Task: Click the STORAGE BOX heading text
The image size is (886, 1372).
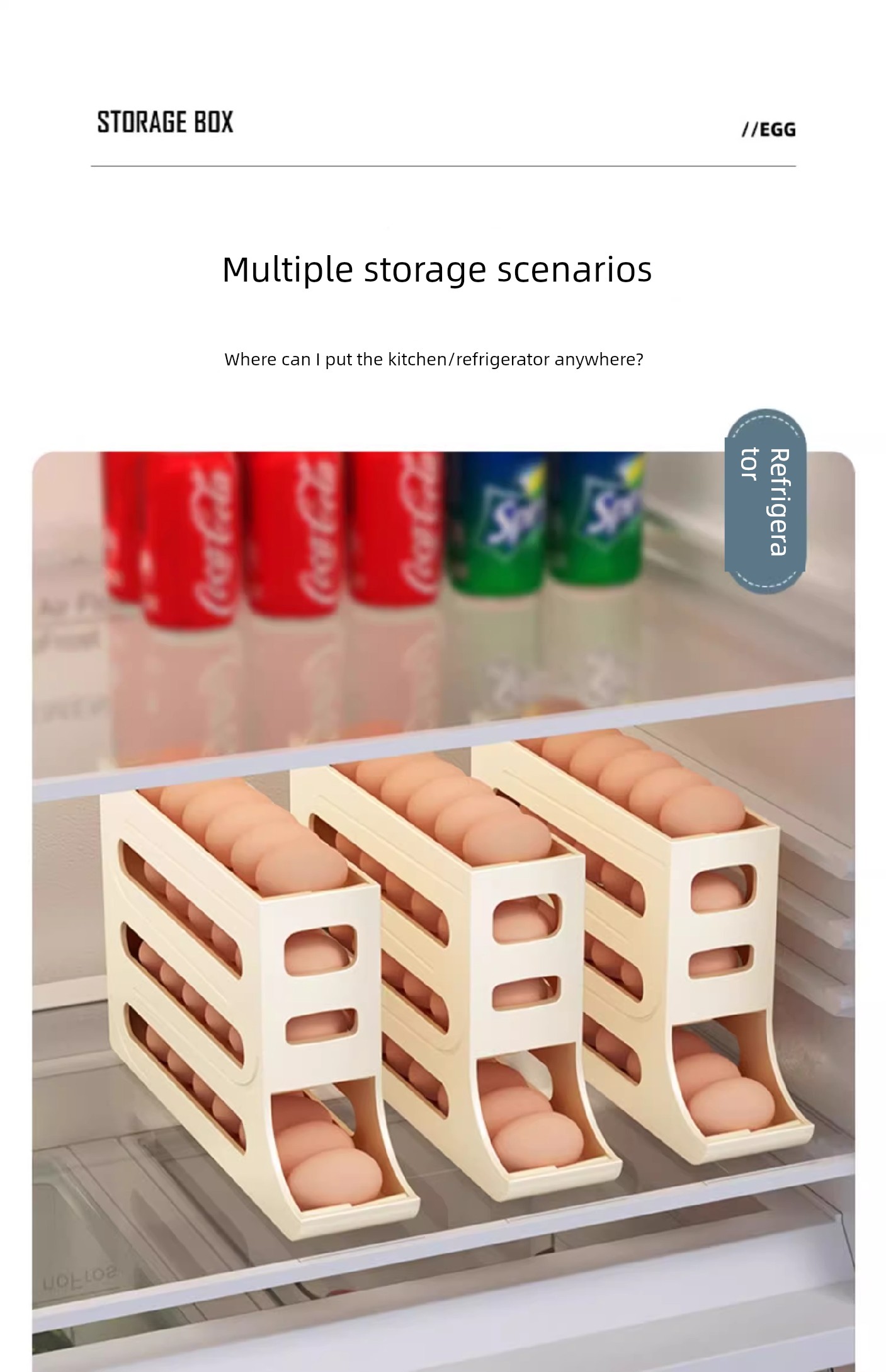Action: click(165, 122)
